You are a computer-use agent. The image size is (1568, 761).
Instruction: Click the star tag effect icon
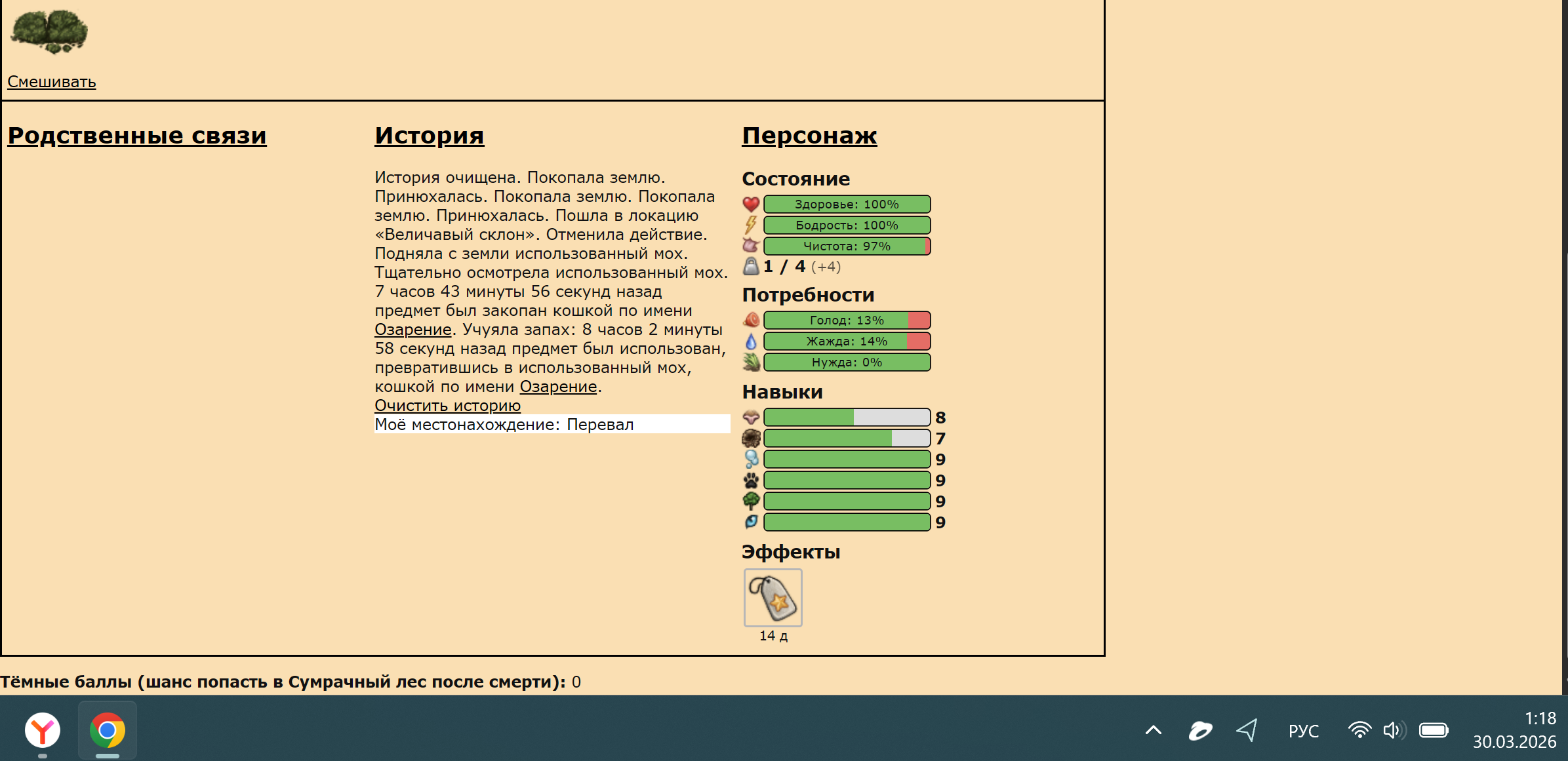coord(773,598)
